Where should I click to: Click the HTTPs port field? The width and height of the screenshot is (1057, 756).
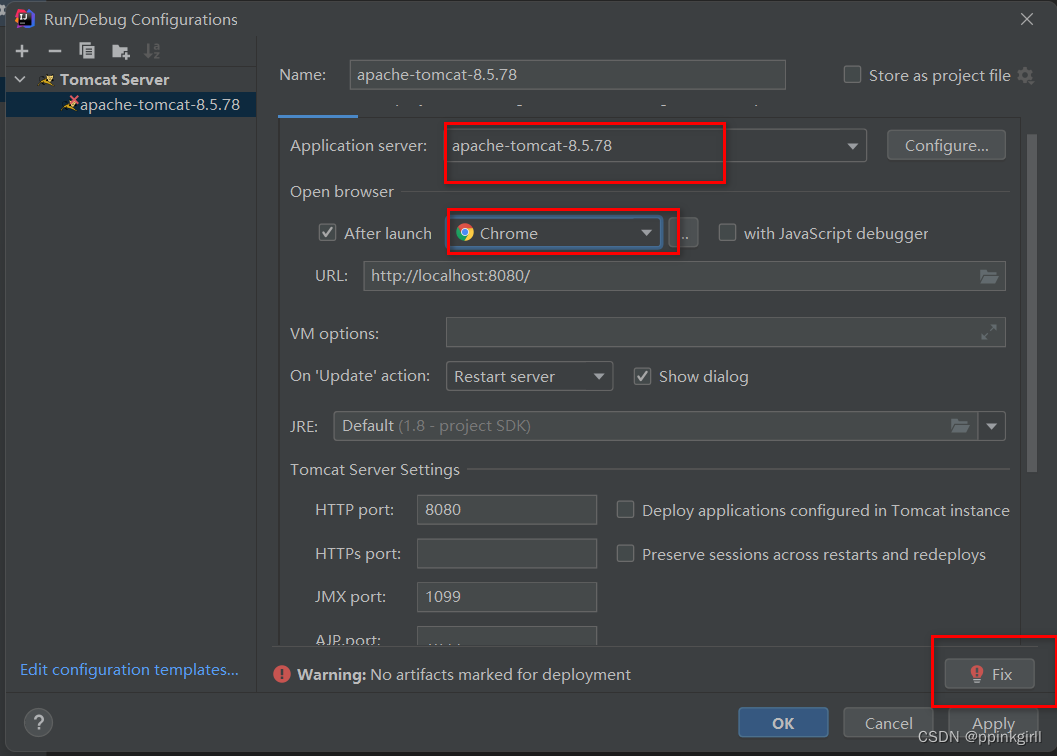(507, 554)
